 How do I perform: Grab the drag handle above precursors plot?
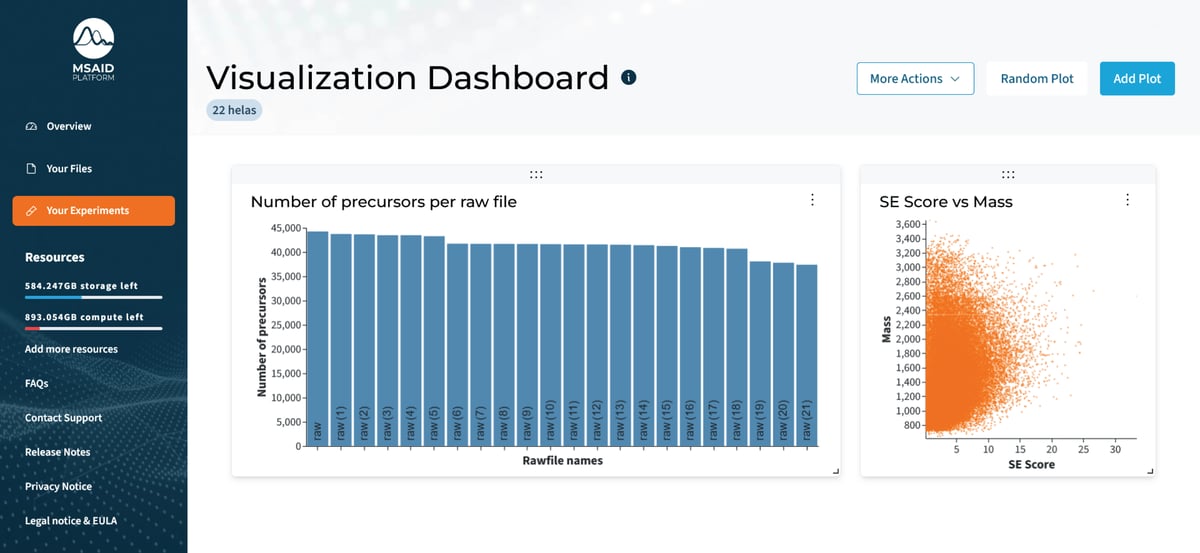pyautogui.click(x=536, y=174)
